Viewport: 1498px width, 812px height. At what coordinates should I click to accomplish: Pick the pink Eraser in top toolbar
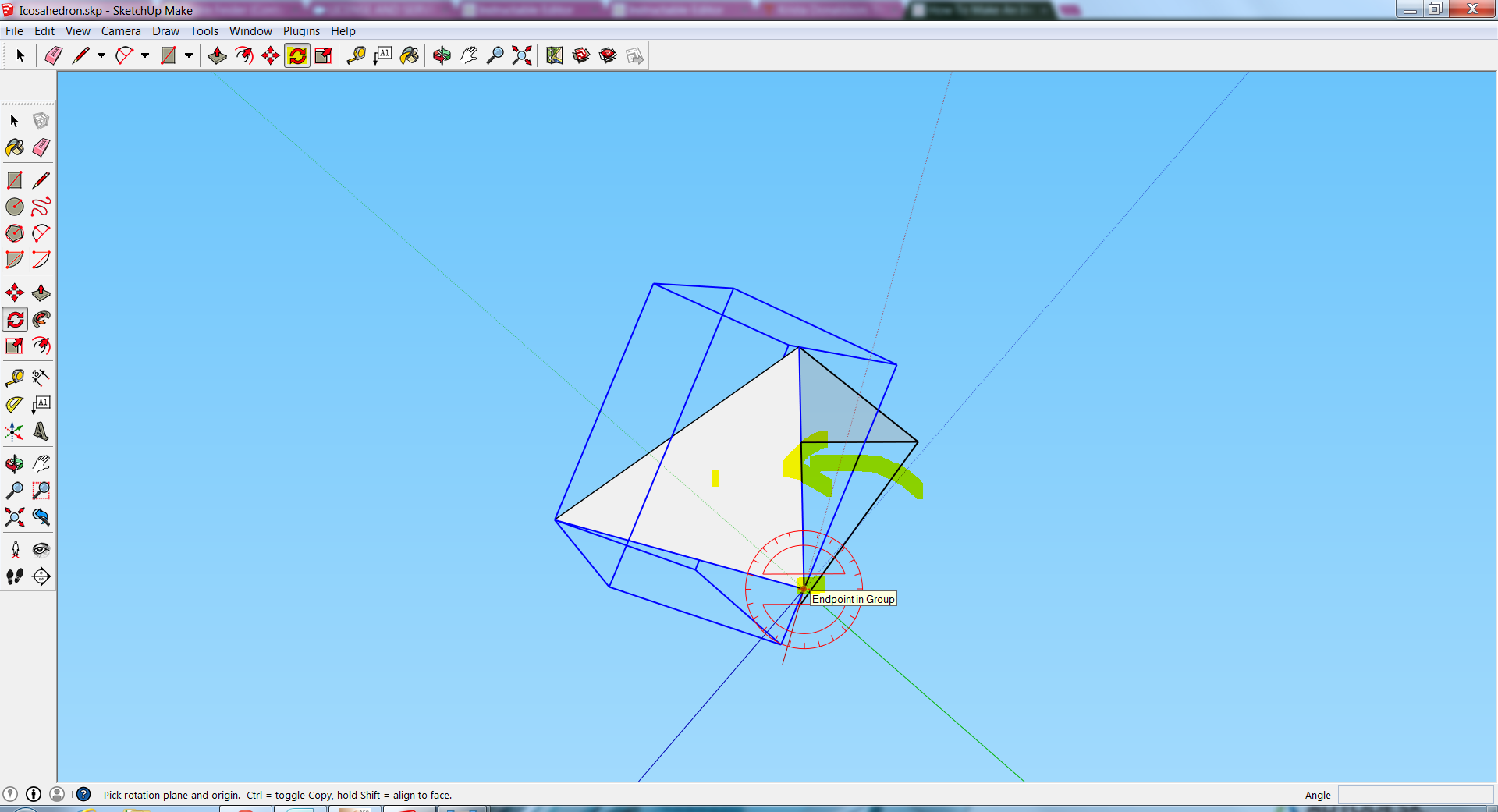pos(54,55)
